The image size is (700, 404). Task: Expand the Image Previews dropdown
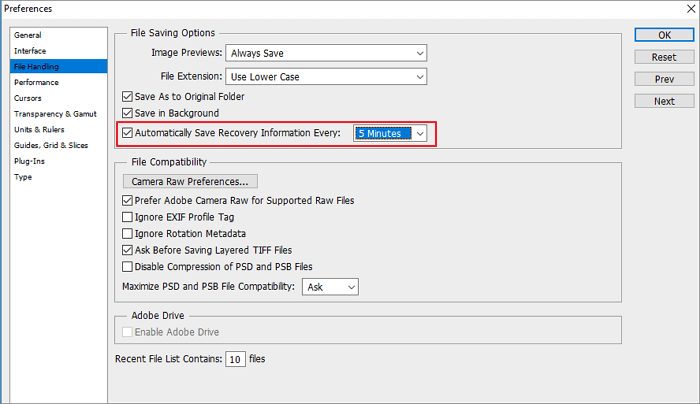326,52
